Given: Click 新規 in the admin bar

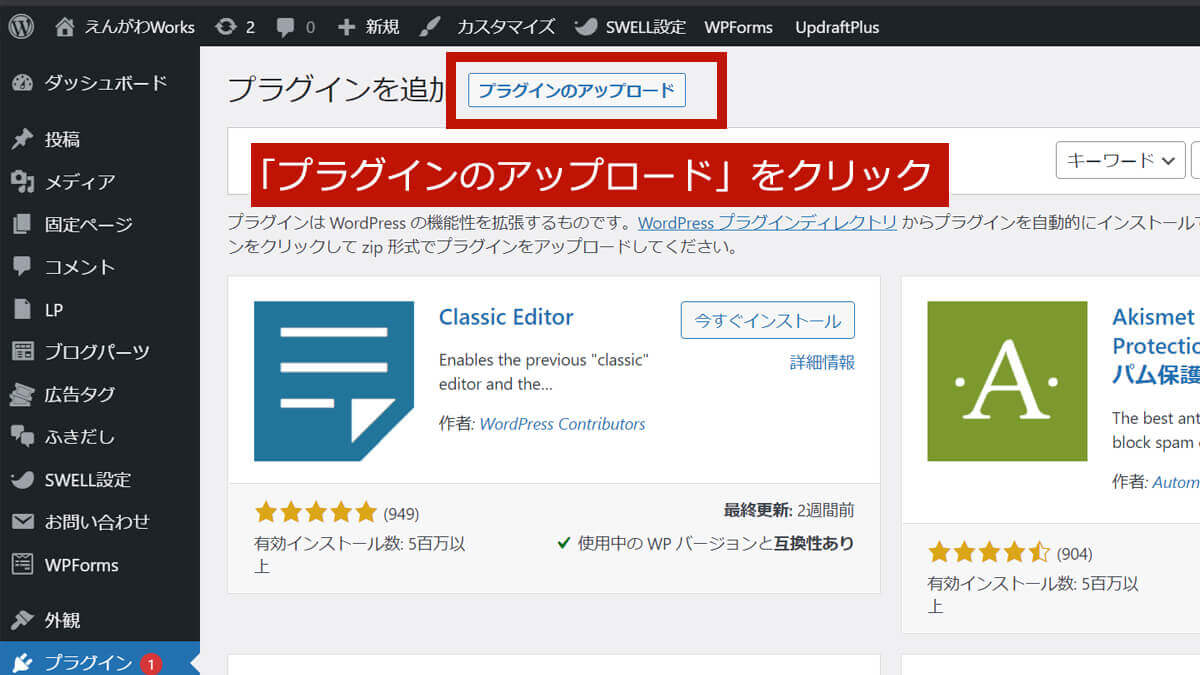Looking at the screenshot, I should pos(382,27).
